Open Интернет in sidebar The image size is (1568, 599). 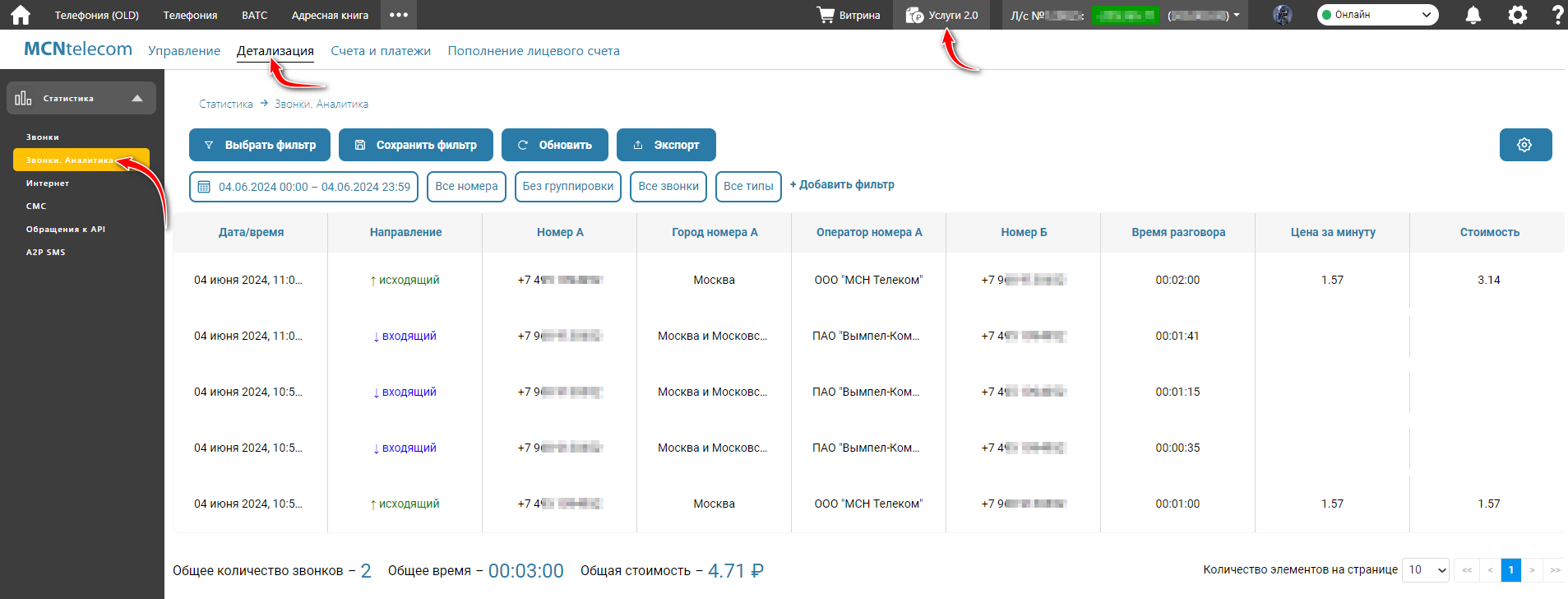48,183
